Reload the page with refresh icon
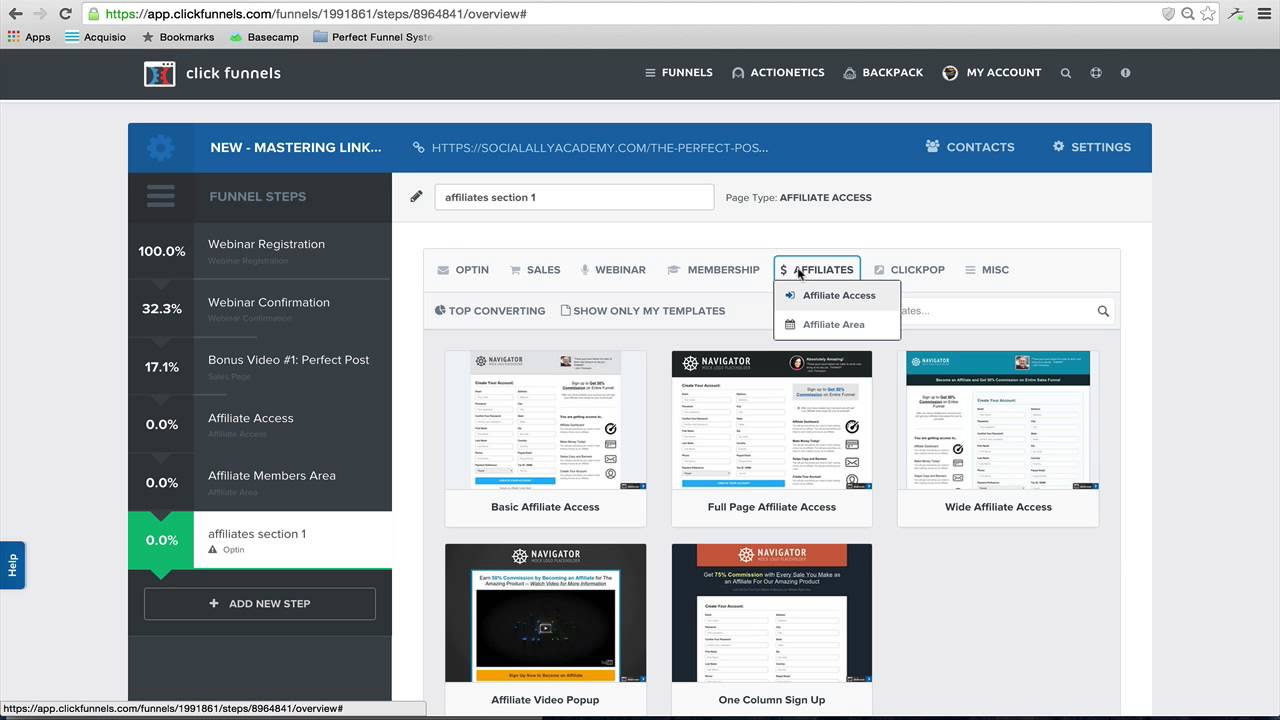Screen dimensions: 1280x720 (65, 14)
